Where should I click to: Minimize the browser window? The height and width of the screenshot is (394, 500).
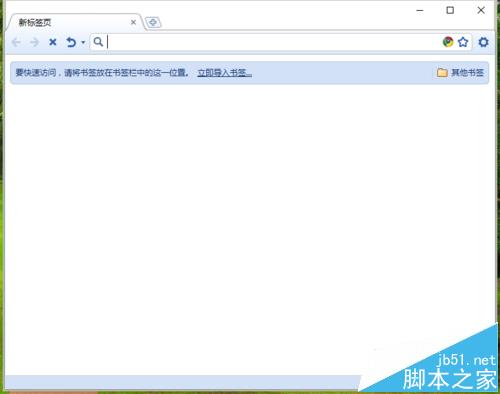(x=420, y=11)
